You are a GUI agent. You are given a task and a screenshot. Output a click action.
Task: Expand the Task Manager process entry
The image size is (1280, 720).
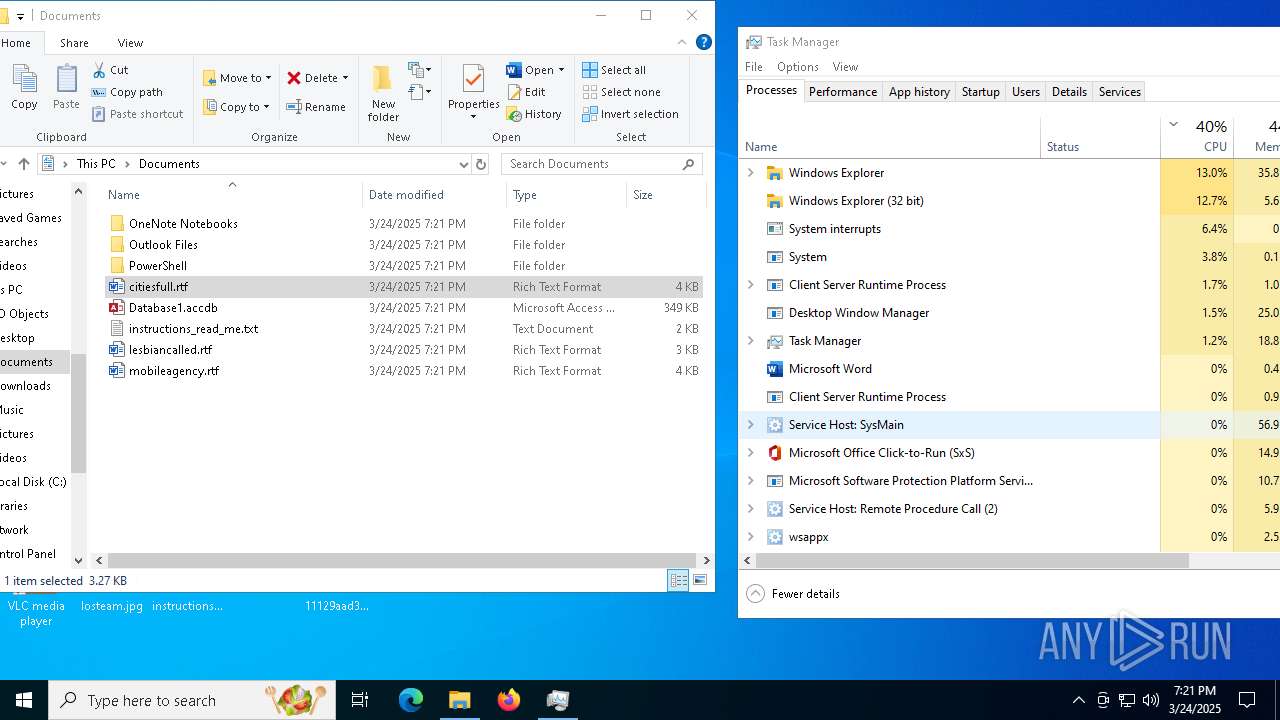751,341
